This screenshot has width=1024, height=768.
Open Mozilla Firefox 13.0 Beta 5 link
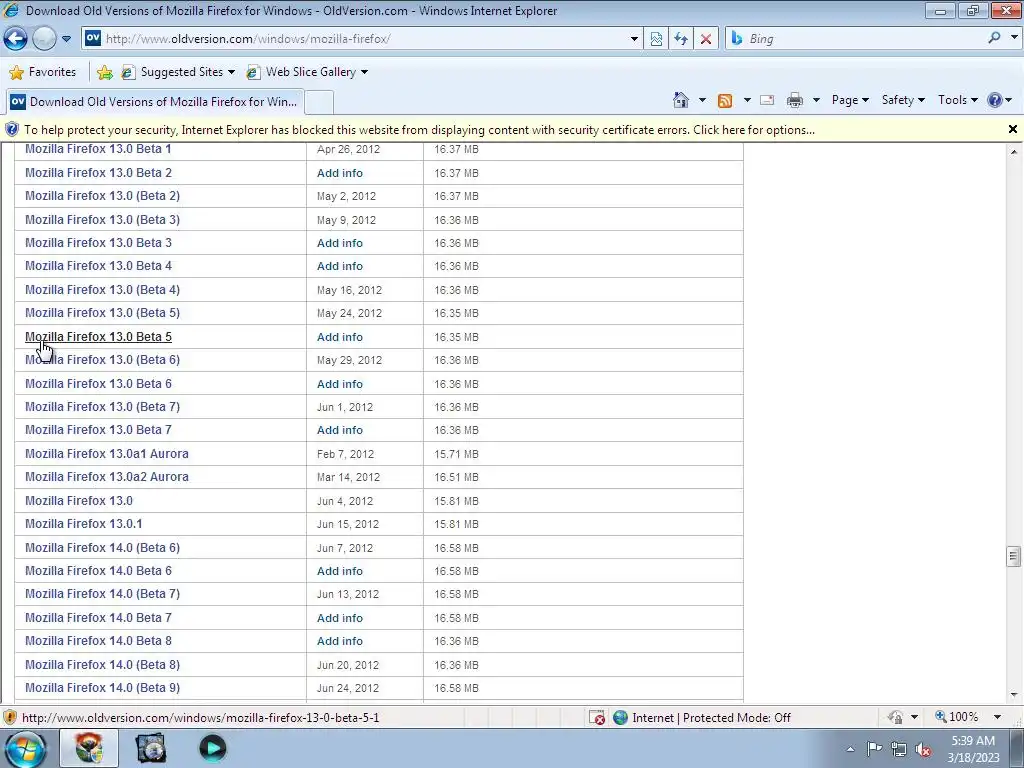(99, 336)
